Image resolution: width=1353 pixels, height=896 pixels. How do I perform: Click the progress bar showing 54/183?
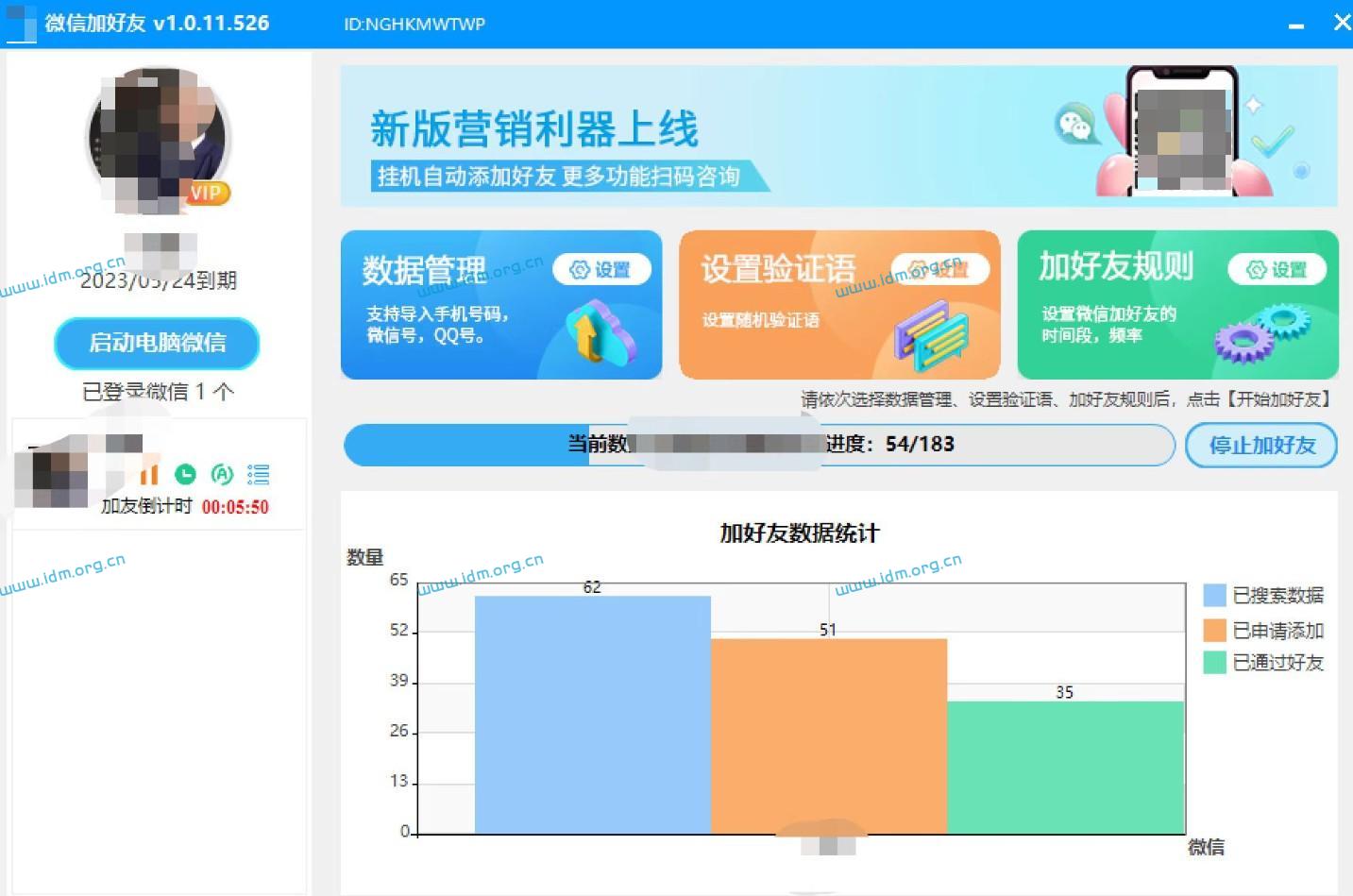759,445
